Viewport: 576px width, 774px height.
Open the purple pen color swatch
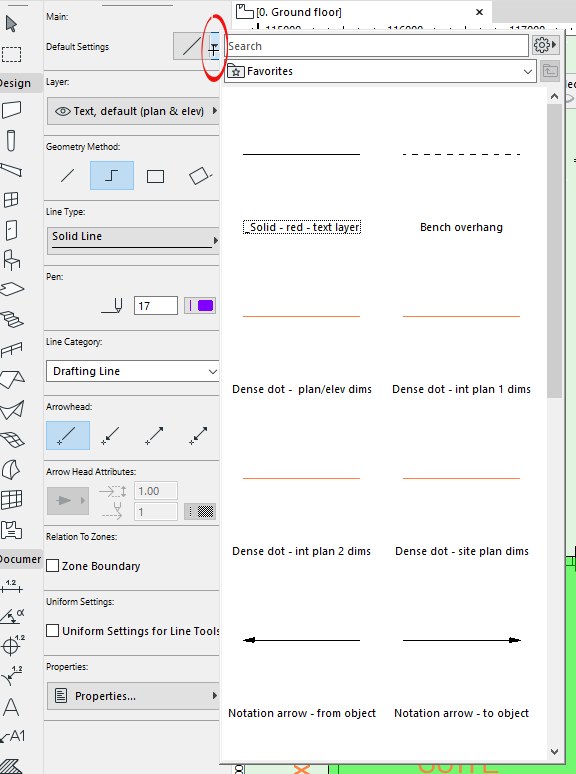200,306
